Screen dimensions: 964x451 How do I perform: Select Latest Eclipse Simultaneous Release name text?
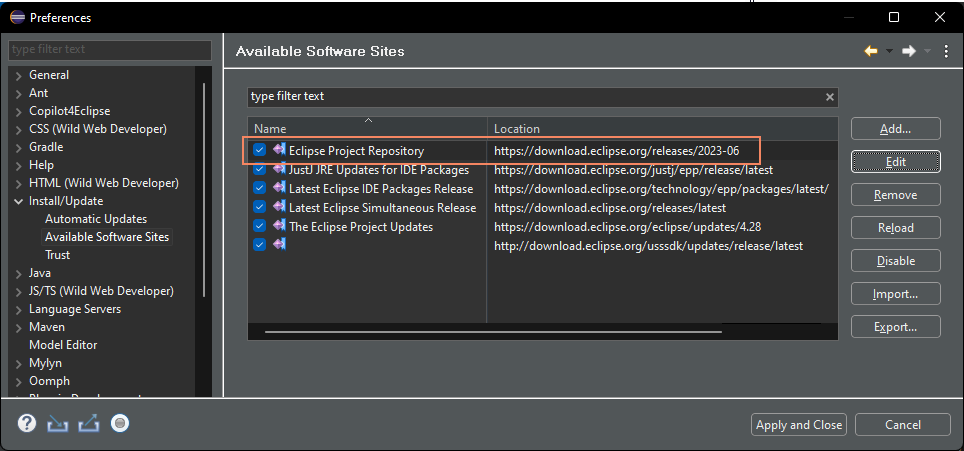pyautogui.click(x=382, y=208)
